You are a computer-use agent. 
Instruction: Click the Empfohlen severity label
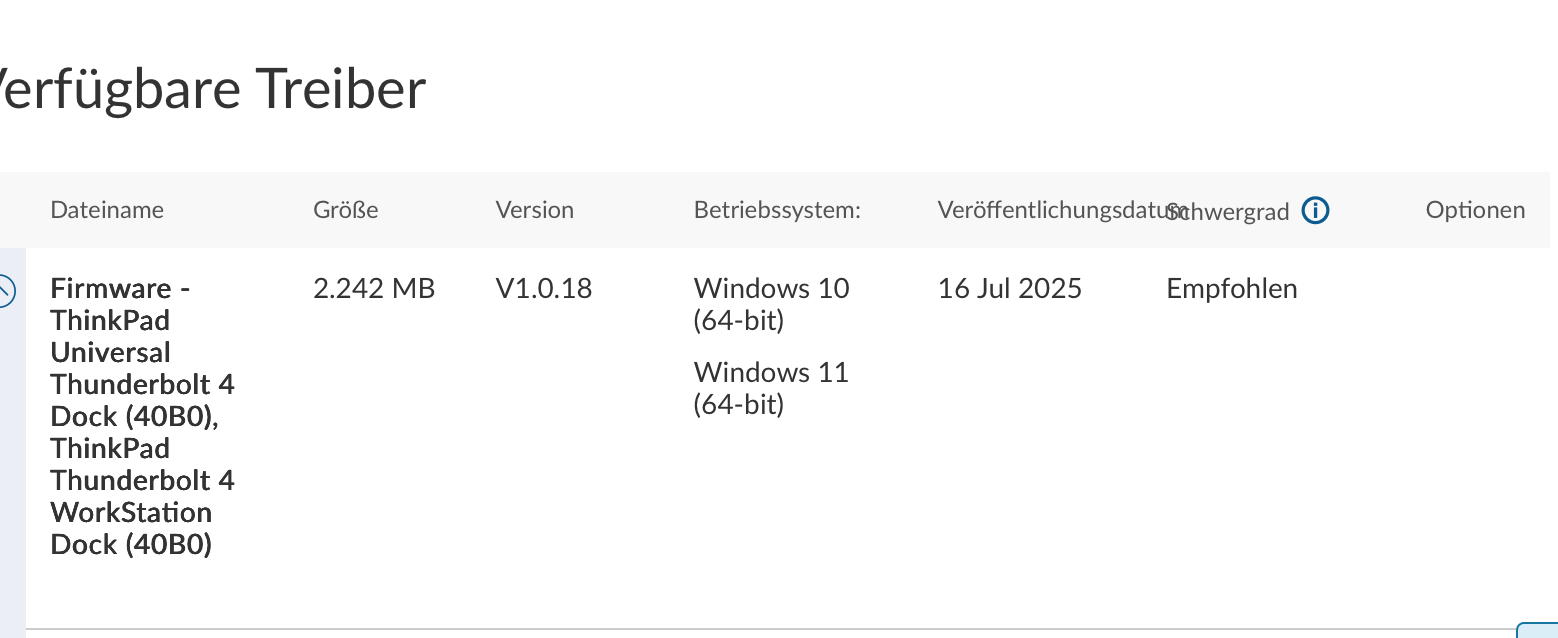tap(1232, 289)
